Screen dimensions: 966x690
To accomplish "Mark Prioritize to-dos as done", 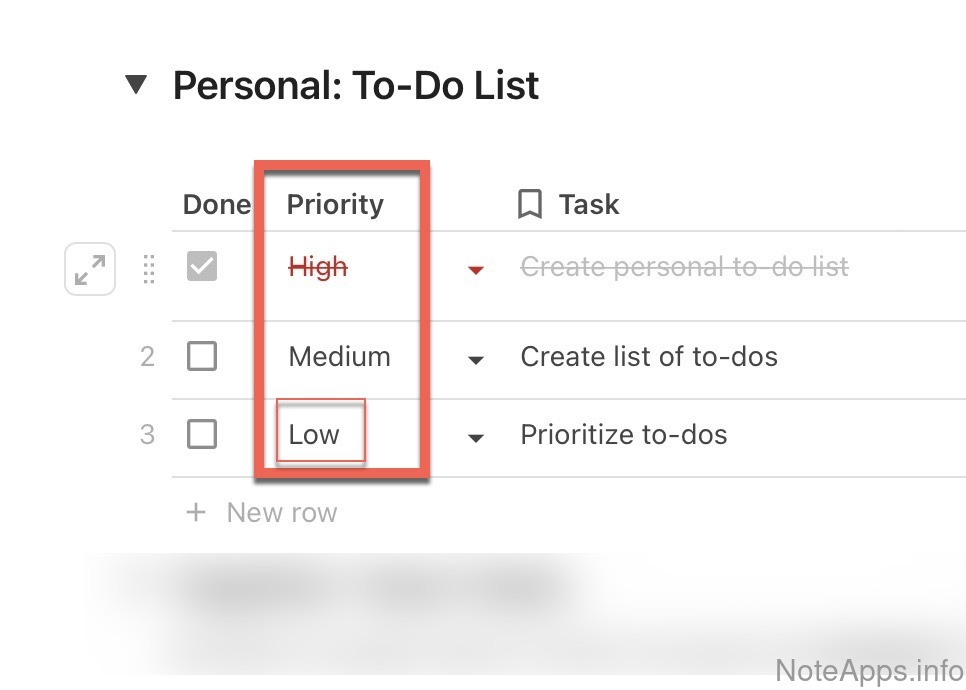I will 202,434.
